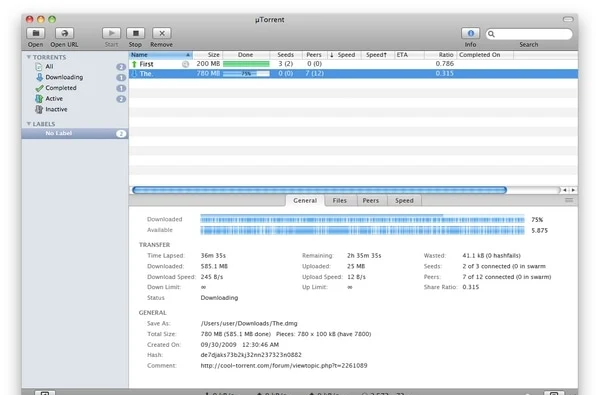This screenshot has width=600, height=395.
Task: Sort by the upload Speed column header
Action: click(x=377, y=55)
